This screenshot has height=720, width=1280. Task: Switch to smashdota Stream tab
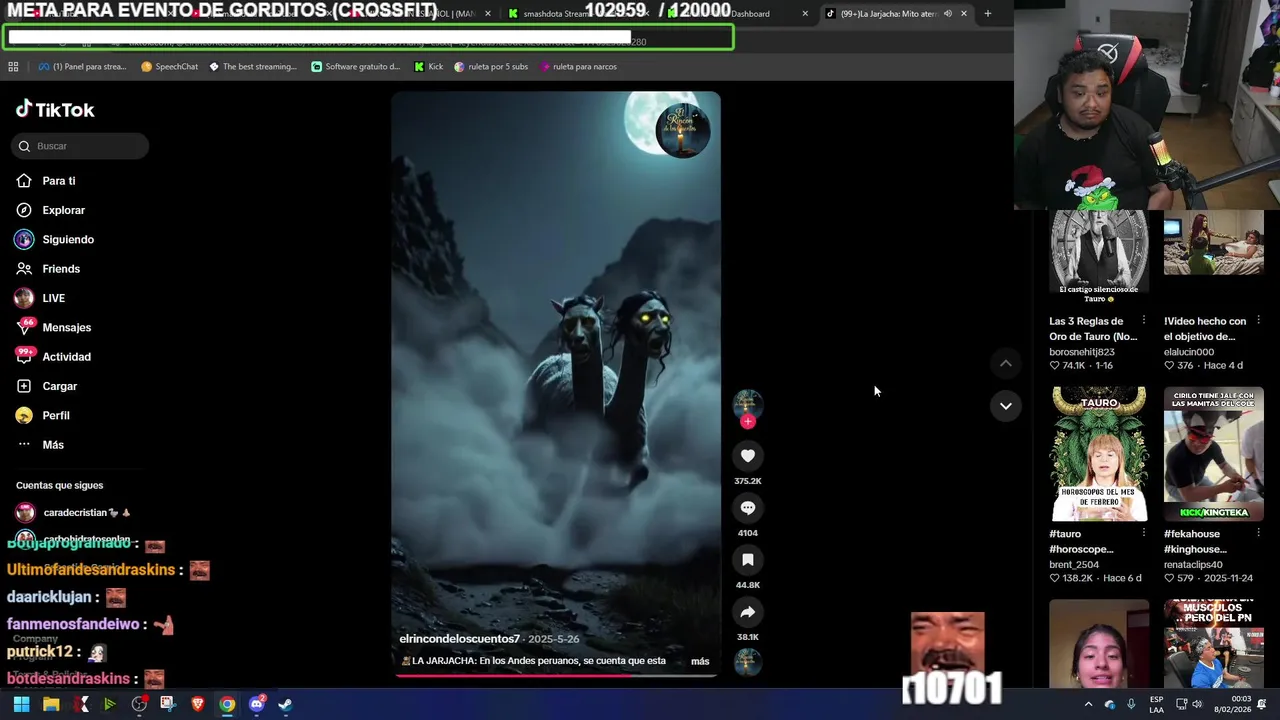point(550,14)
